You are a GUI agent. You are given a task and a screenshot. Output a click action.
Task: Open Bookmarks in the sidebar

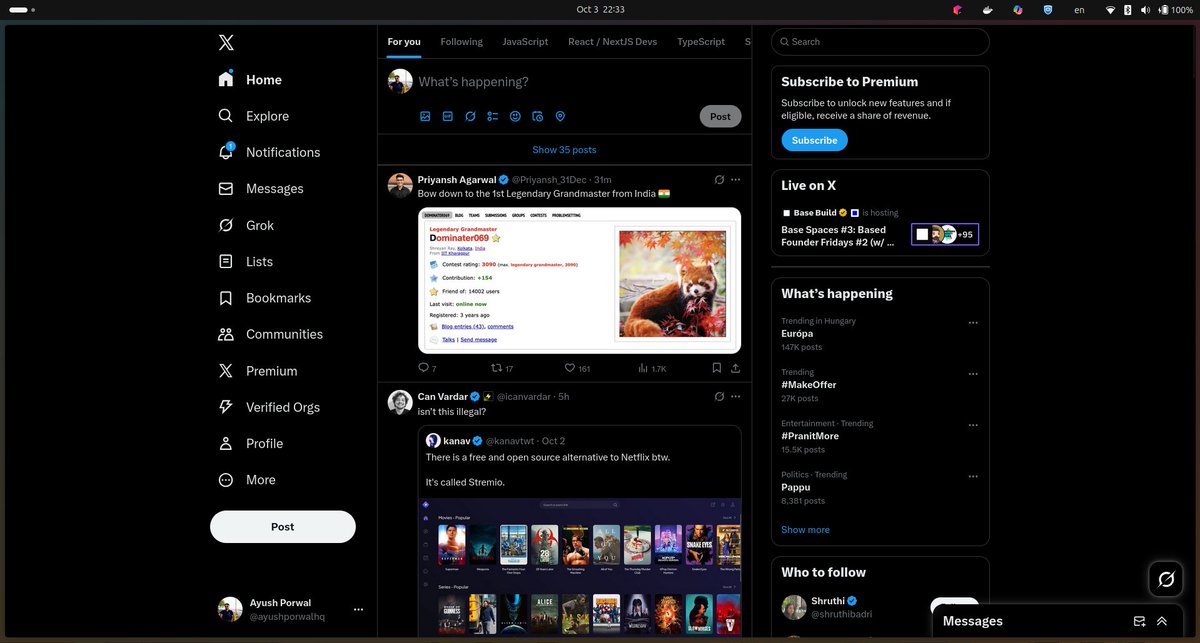point(265,298)
